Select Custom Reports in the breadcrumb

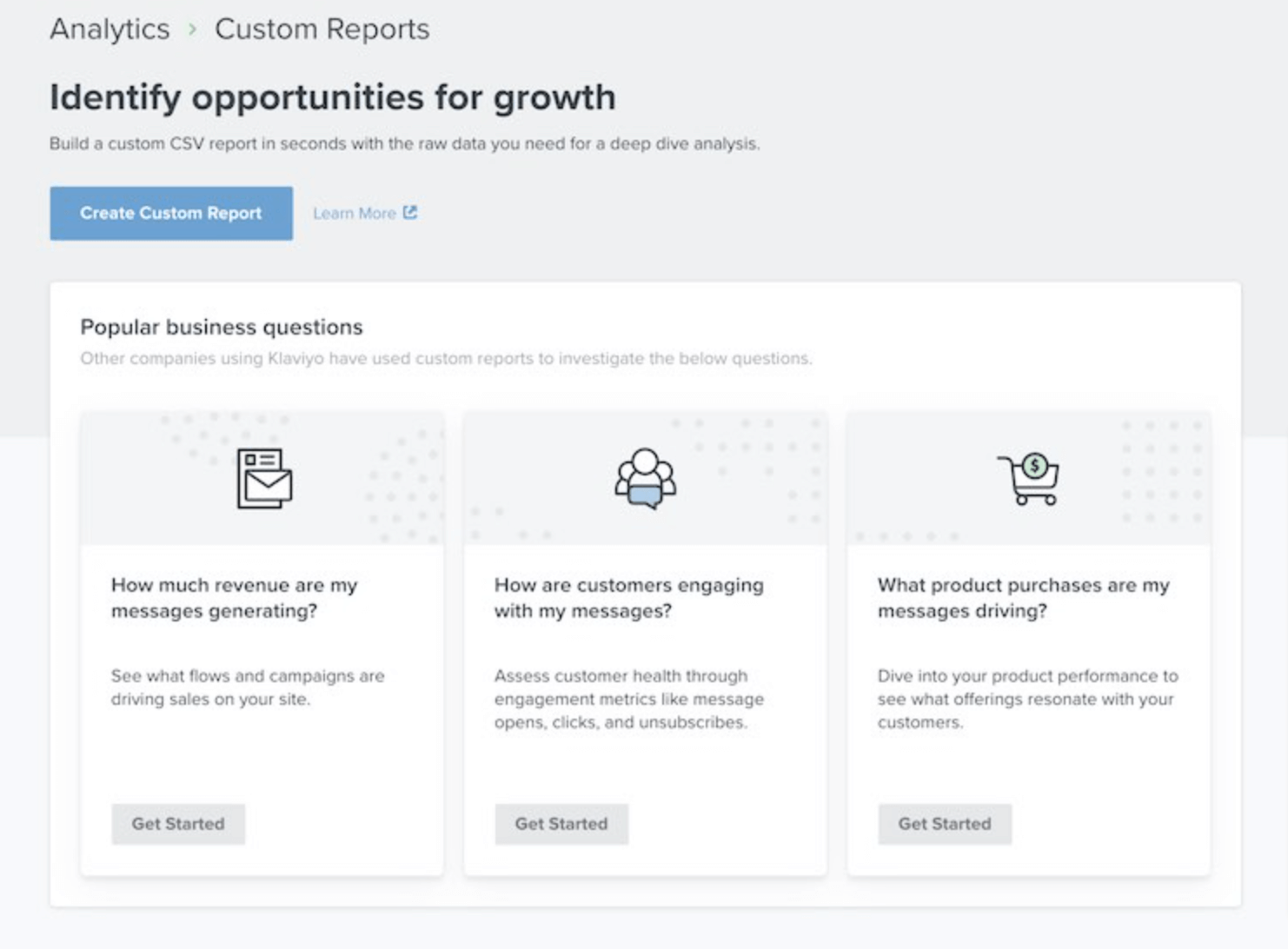pos(322,29)
